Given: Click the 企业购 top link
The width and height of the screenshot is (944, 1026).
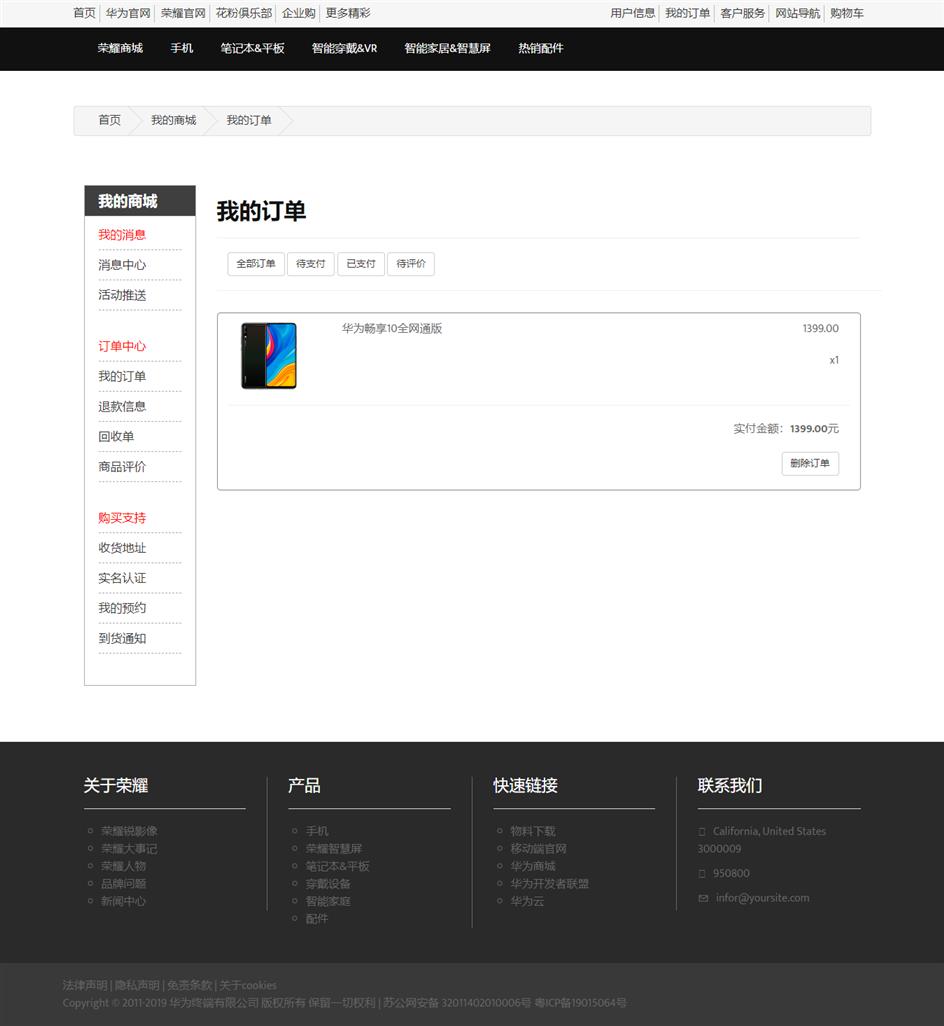Looking at the screenshot, I should pyautogui.click(x=299, y=13).
